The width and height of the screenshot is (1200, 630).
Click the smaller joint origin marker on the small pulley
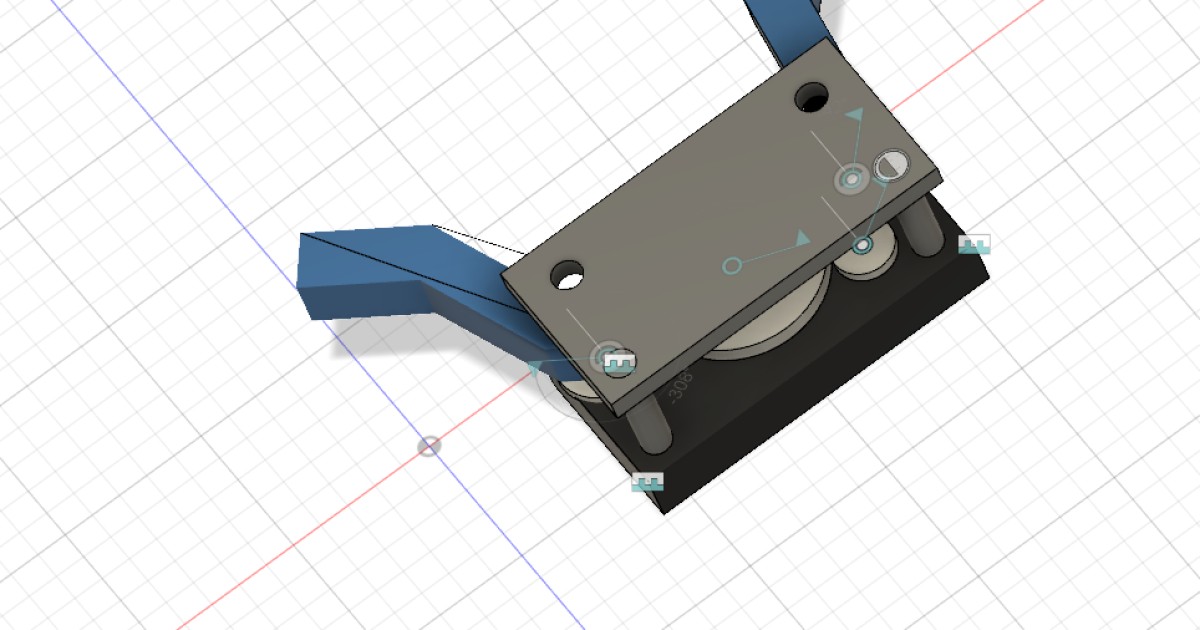pyautogui.click(x=863, y=244)
